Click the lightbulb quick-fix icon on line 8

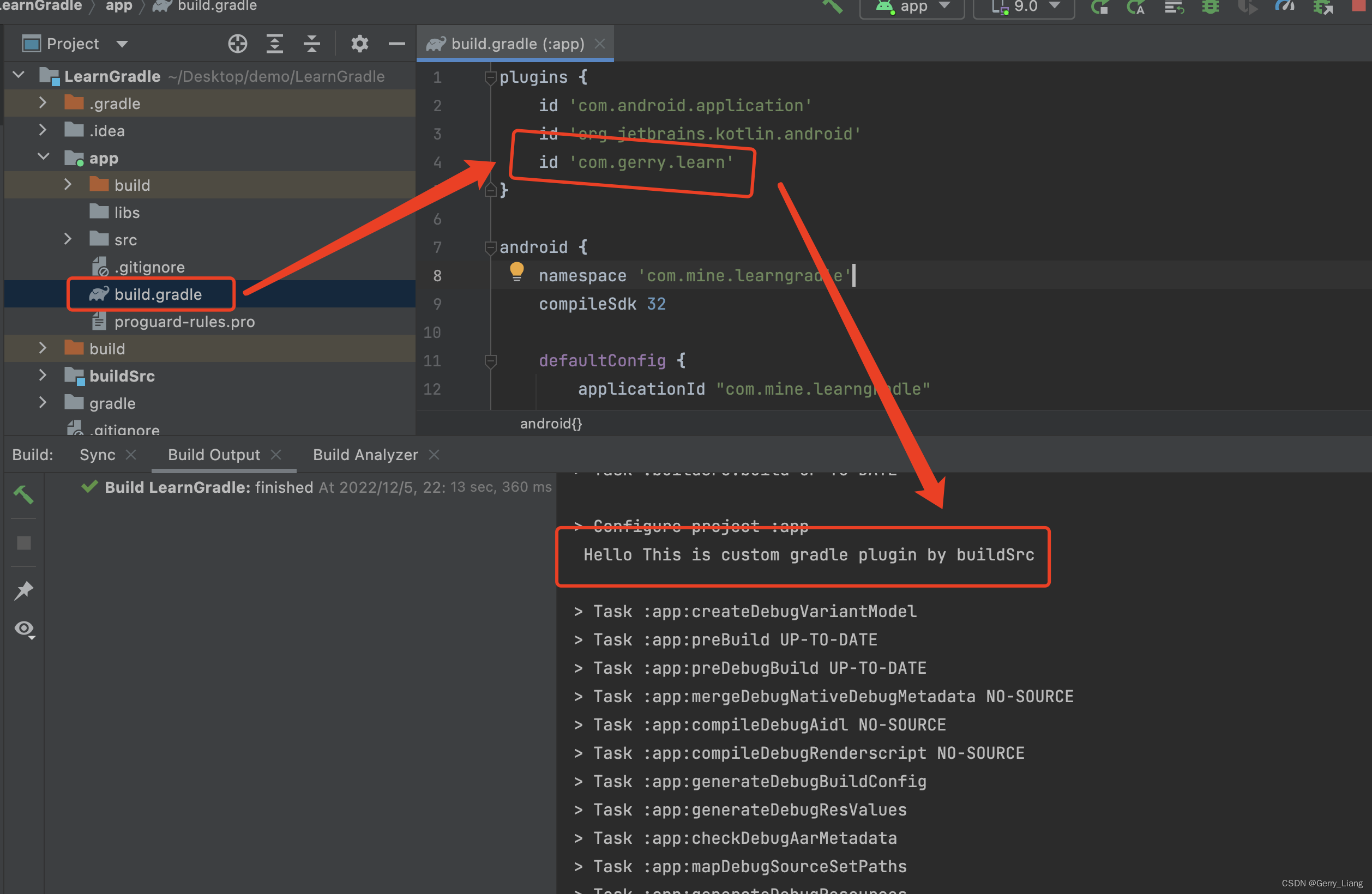(x=516, y=271)
